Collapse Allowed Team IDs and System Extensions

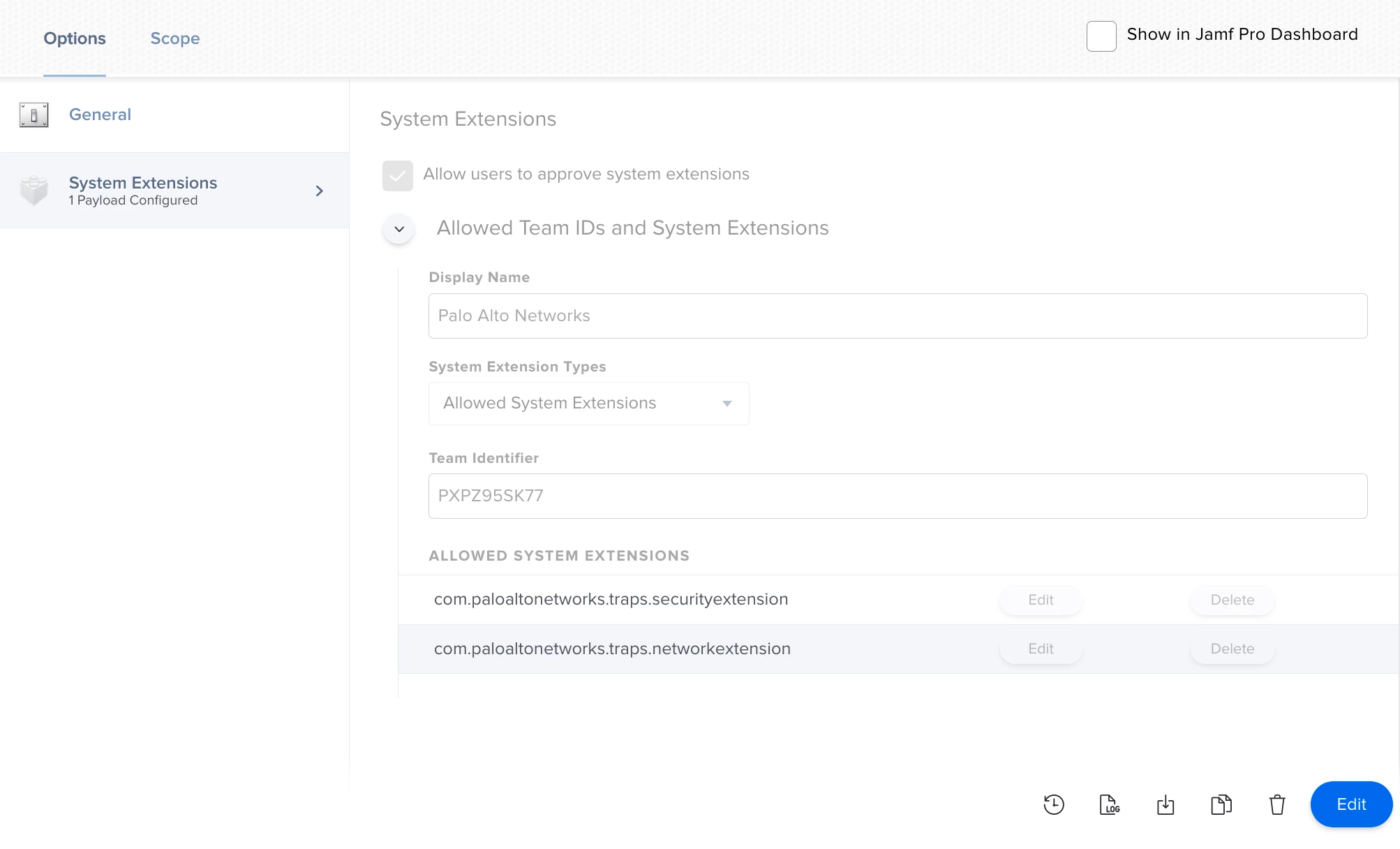(x=399, y=229)
